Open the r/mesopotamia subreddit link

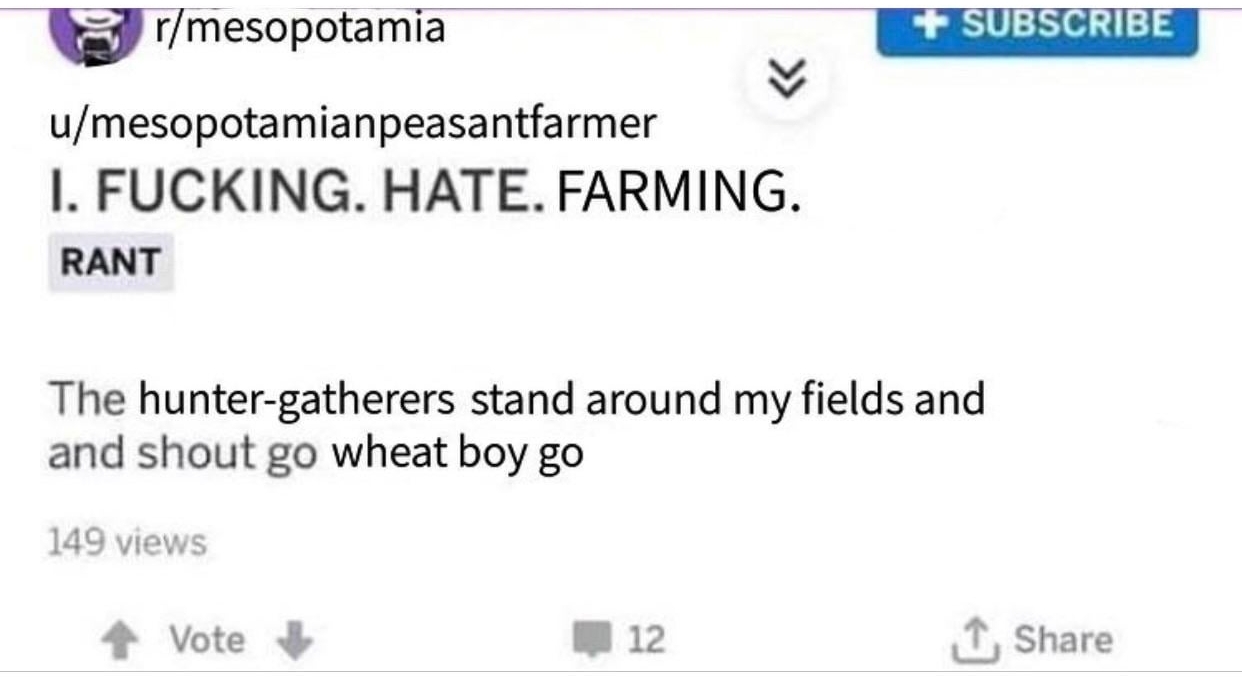[298, 28]
